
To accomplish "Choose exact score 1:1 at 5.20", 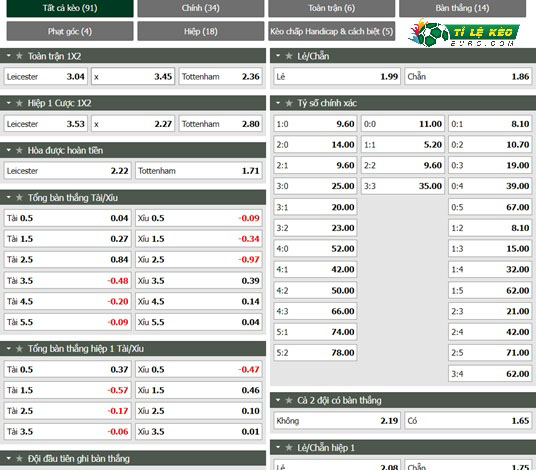I will click(x=403, y=145).
